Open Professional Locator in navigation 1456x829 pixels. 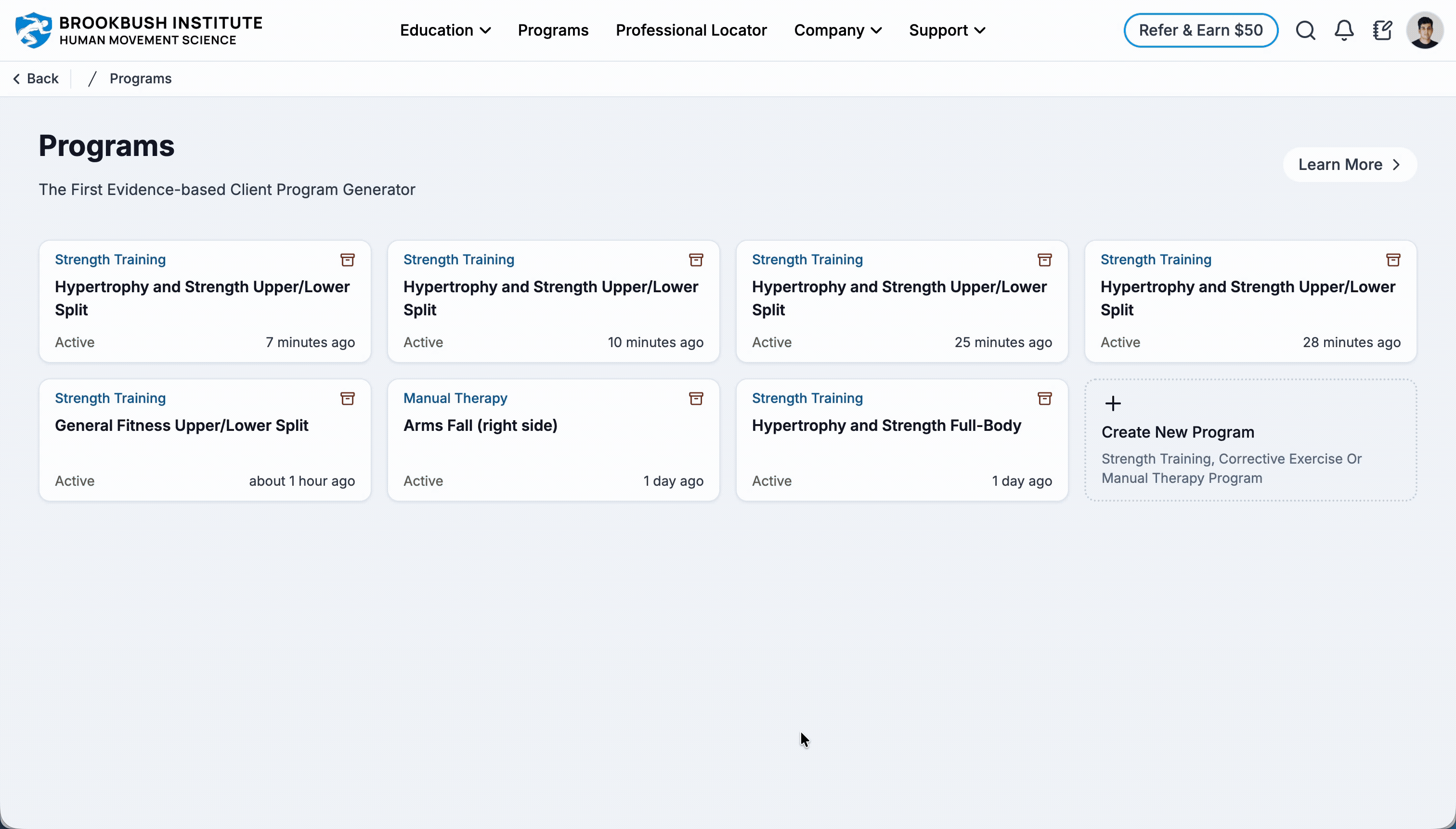tap(691, 30)
